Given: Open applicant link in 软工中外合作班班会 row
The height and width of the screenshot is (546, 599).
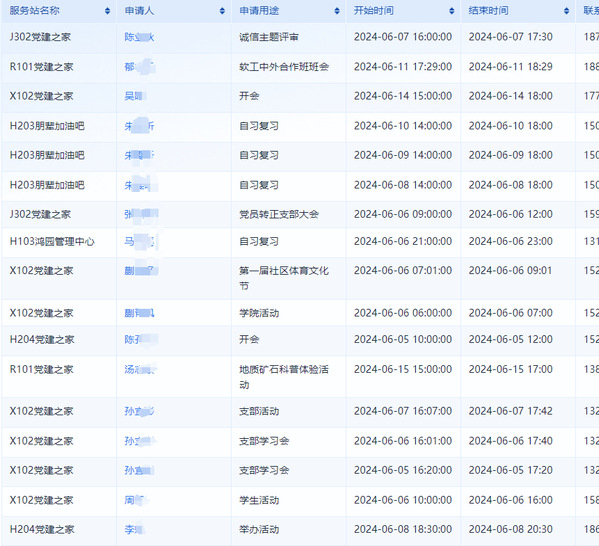Looking at the screenshot, I should click(x=139, y=67).
